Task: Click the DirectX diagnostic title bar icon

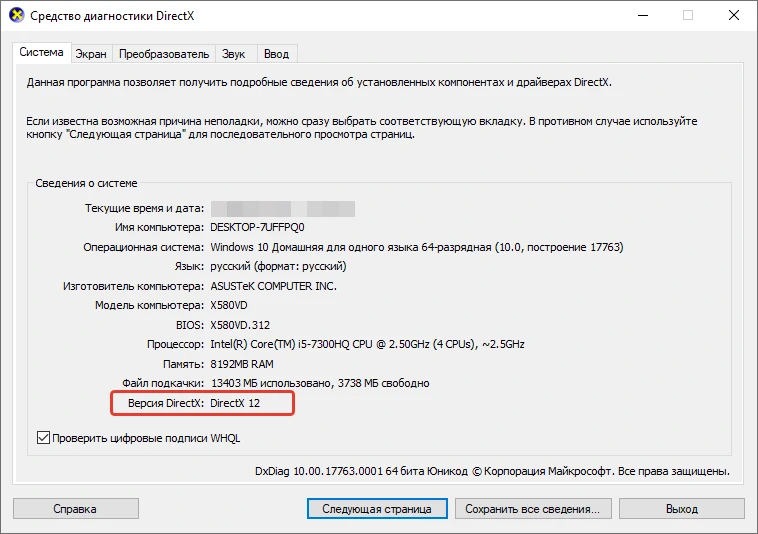Action: [x=17, y=15]
